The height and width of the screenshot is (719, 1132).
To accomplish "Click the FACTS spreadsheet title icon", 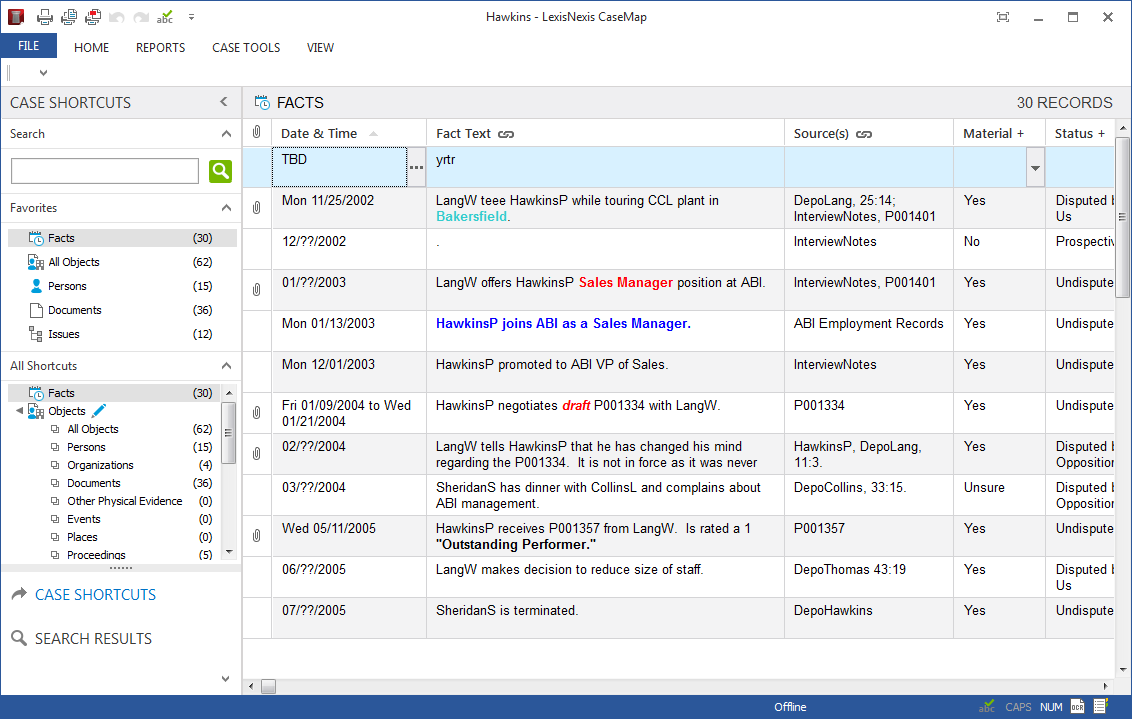I will coord(262,103).
